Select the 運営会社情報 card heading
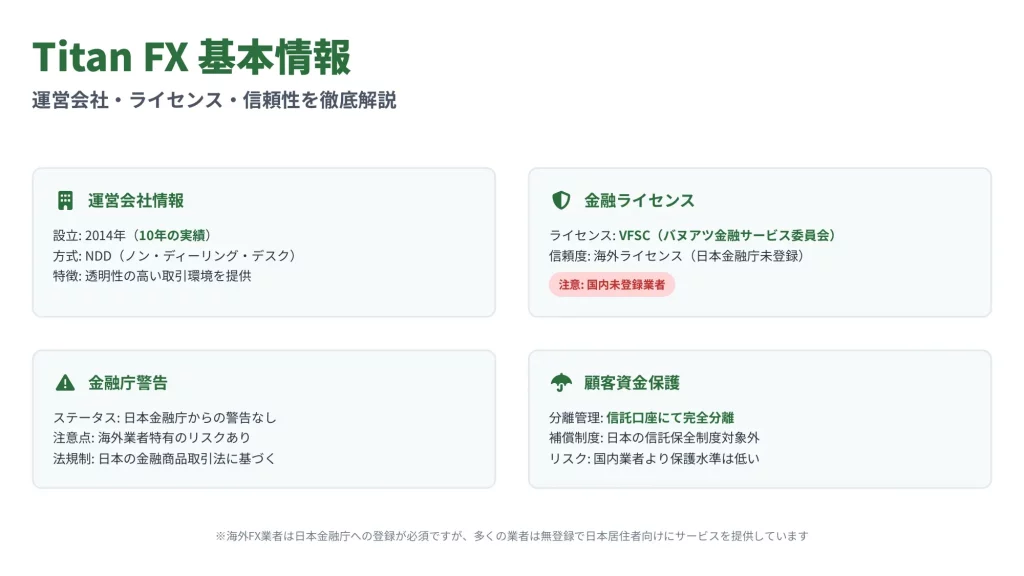 [136, 201]
